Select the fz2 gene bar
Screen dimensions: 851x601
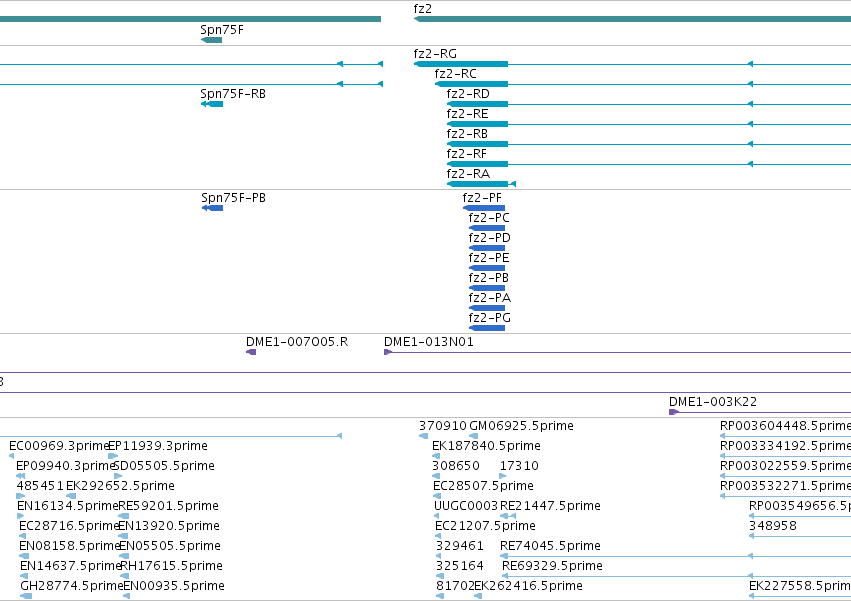coord(632,20)
